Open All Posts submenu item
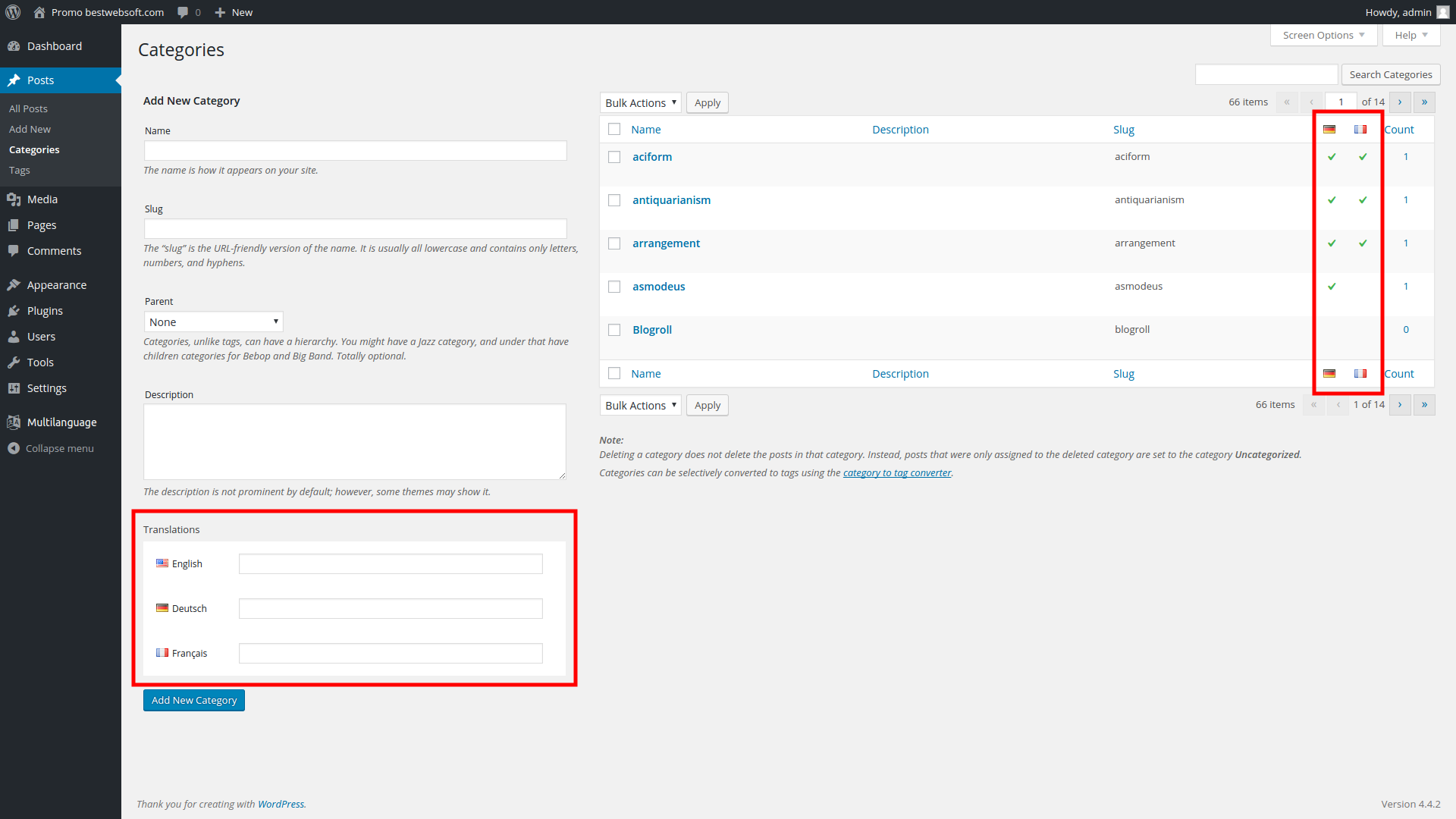This screenshot has width=1456, height=819. click(28, 108)
